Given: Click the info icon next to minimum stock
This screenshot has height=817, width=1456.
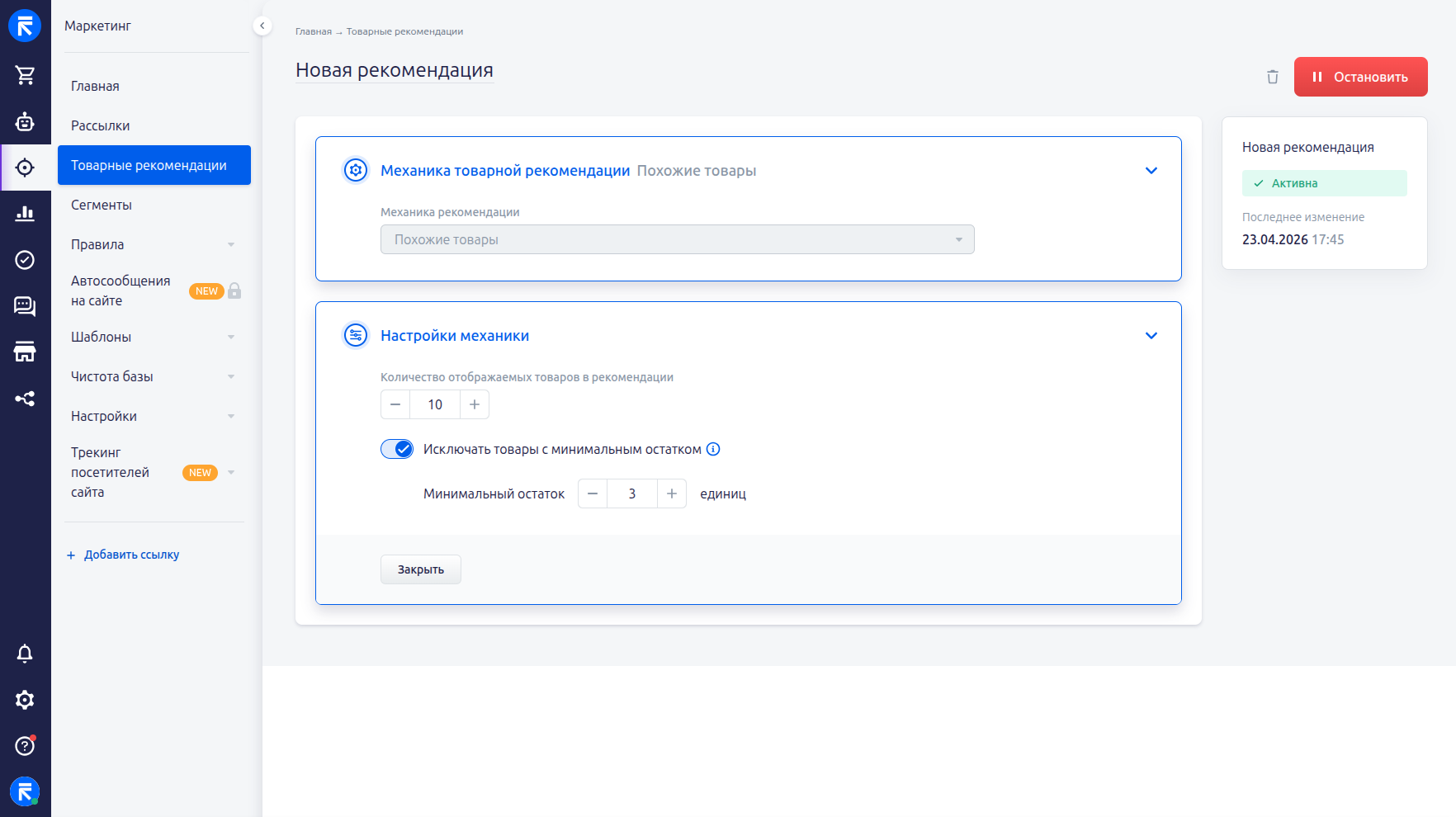Looking at the screenshot, I should [x=713, y=449].
